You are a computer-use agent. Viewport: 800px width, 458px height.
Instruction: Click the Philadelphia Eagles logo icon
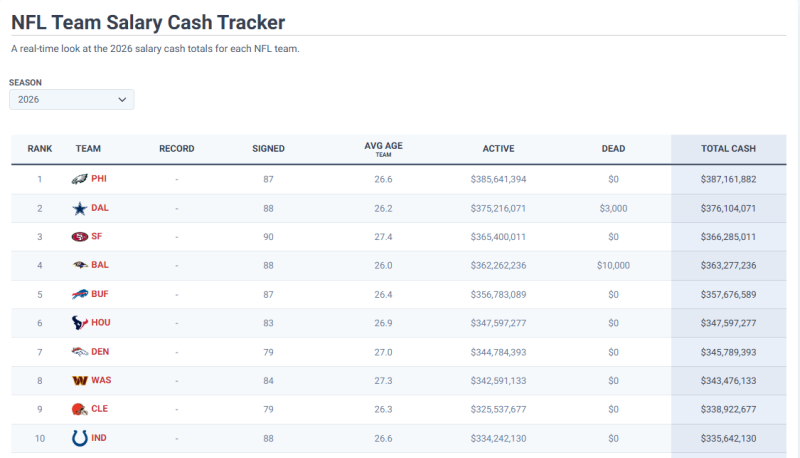point(80,179)
